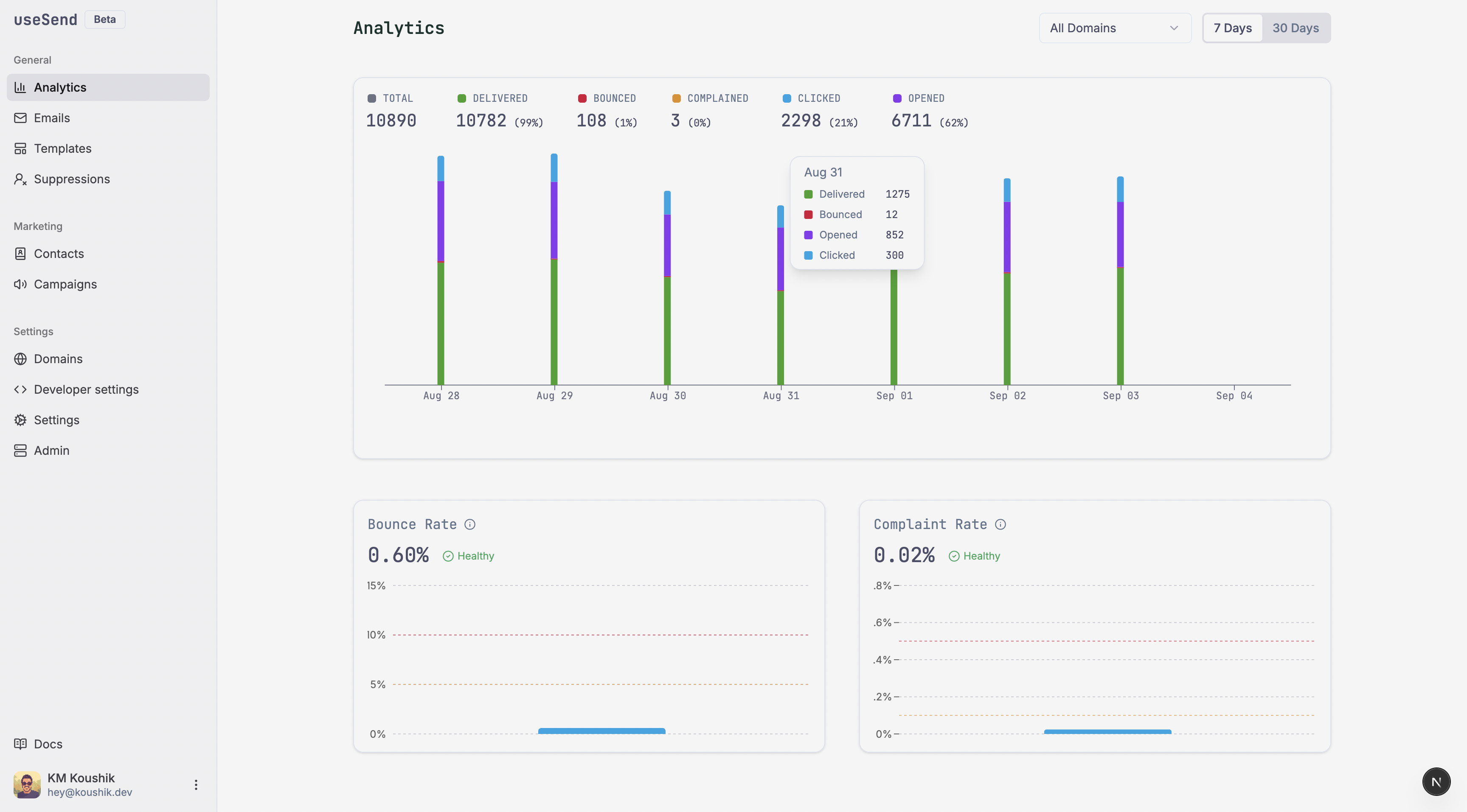Switch to the 7 Days range

1232,28
